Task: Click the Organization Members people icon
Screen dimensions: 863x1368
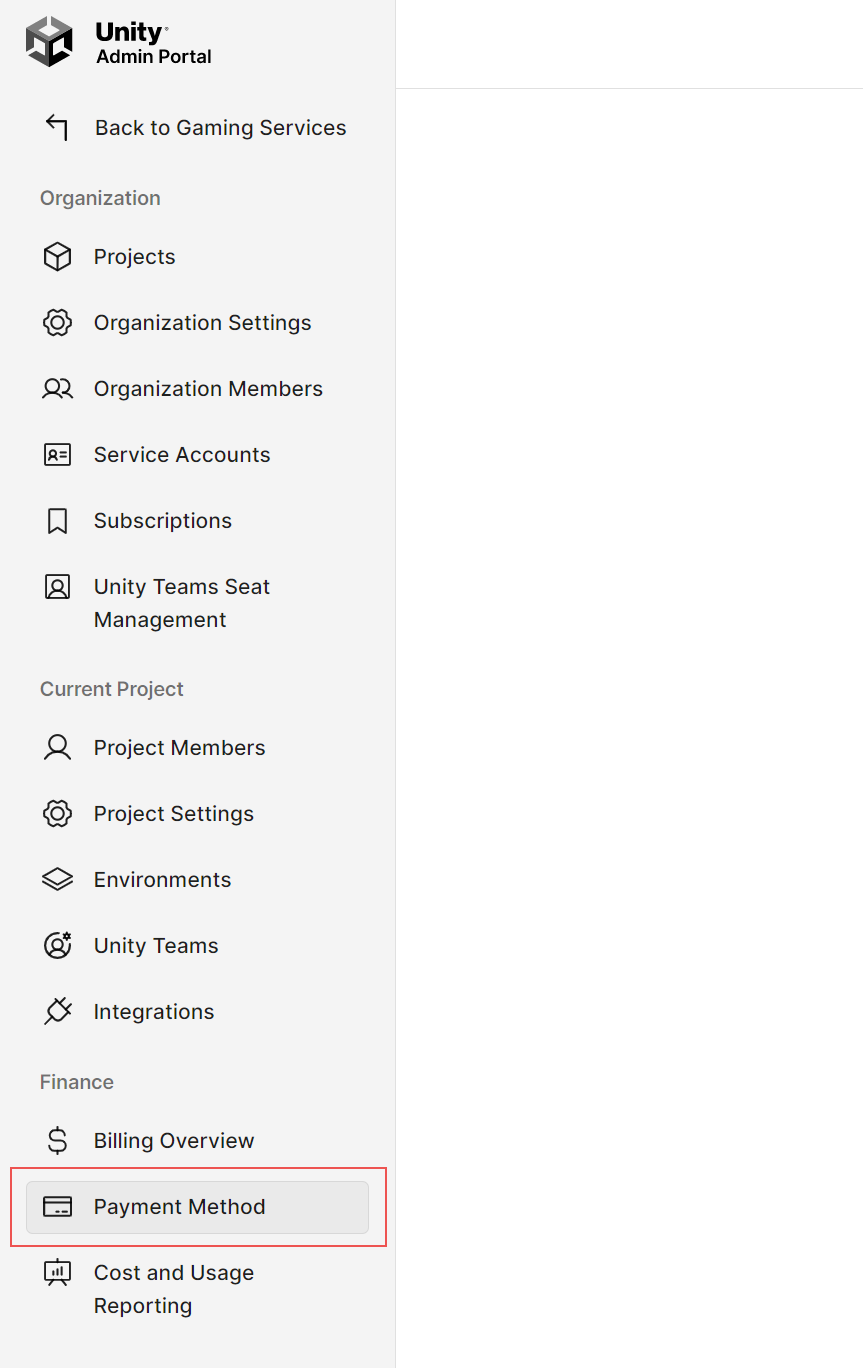Action: tap(58, 389)
